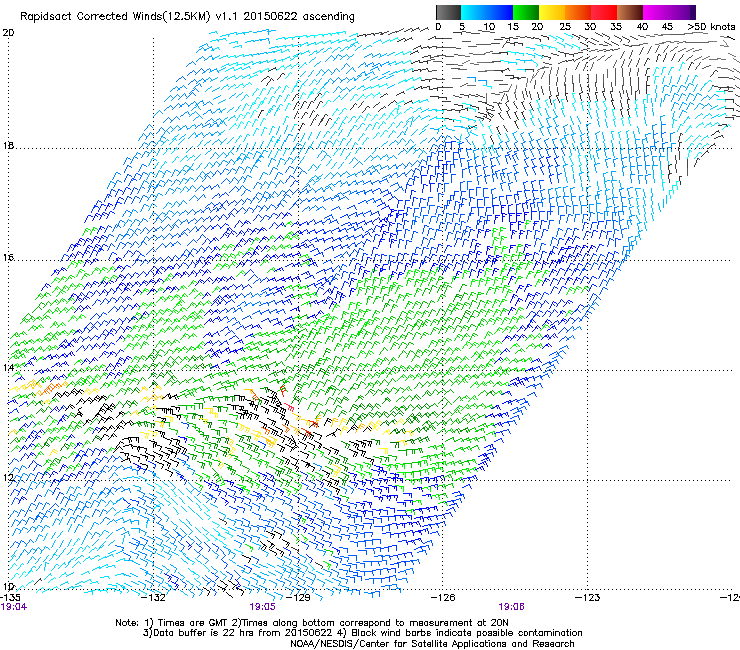Viewport: 740px width, 650px height.
Task: Click the gray 0-5 knots legend swatch
Action: [448, 12]
